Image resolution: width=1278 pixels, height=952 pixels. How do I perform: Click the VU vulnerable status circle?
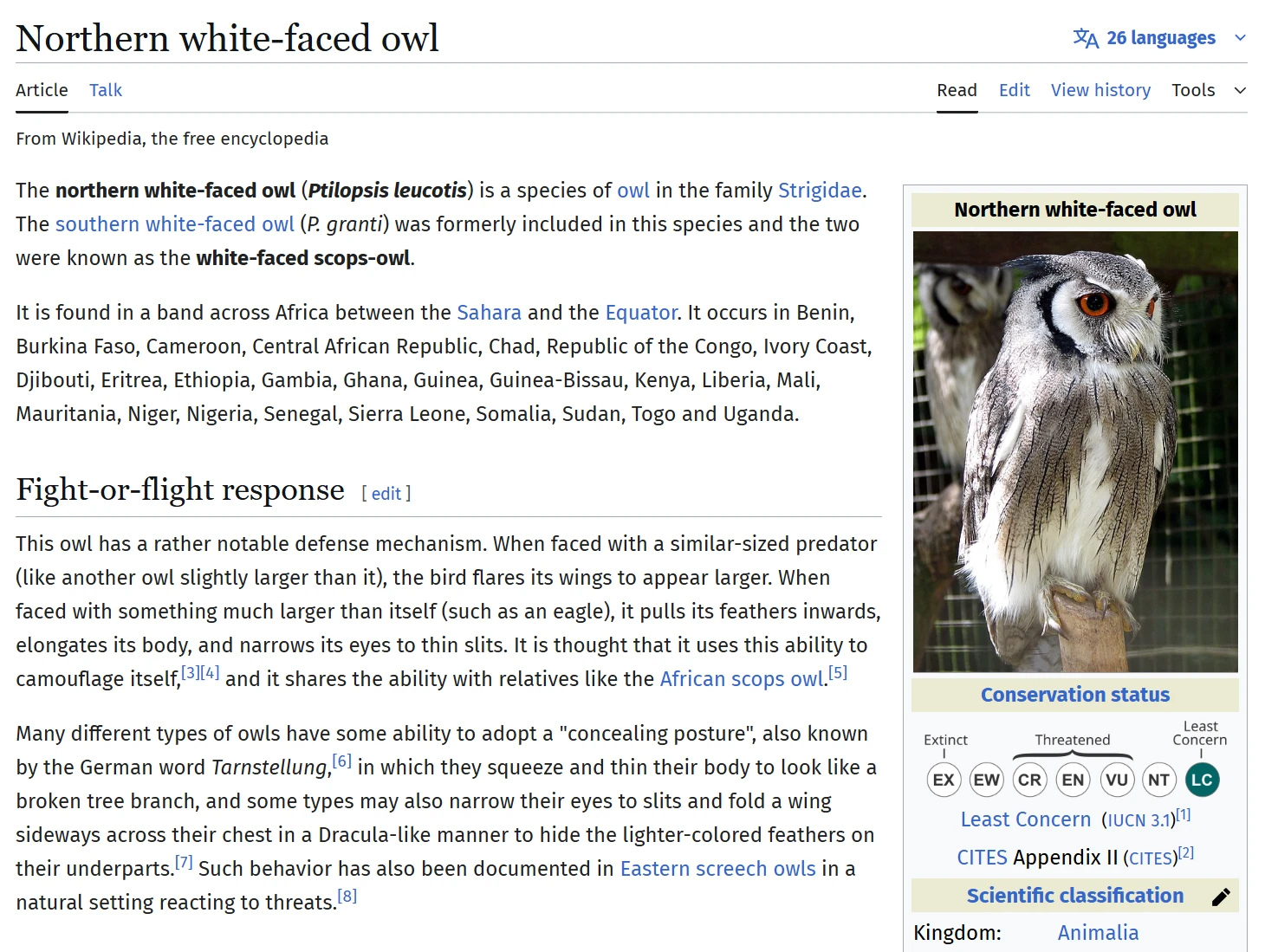click(1116, 780)
